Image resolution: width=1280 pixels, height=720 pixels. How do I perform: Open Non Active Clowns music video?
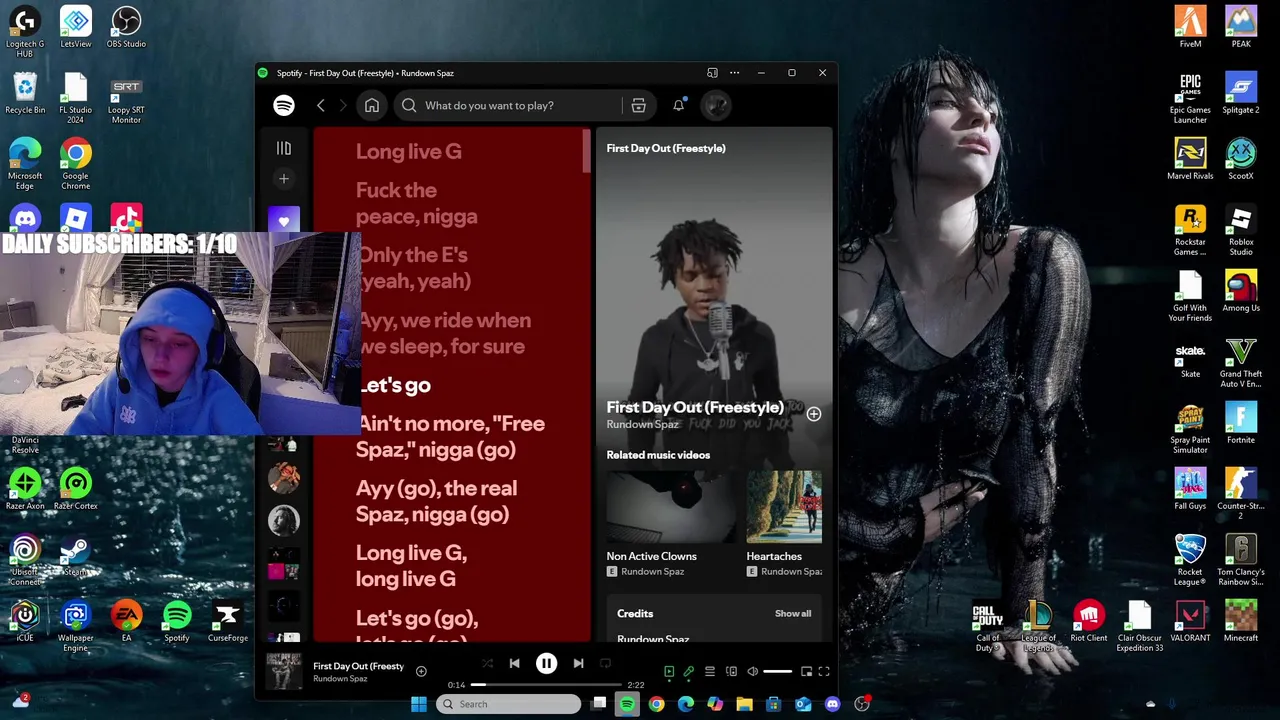coord(671,507)
